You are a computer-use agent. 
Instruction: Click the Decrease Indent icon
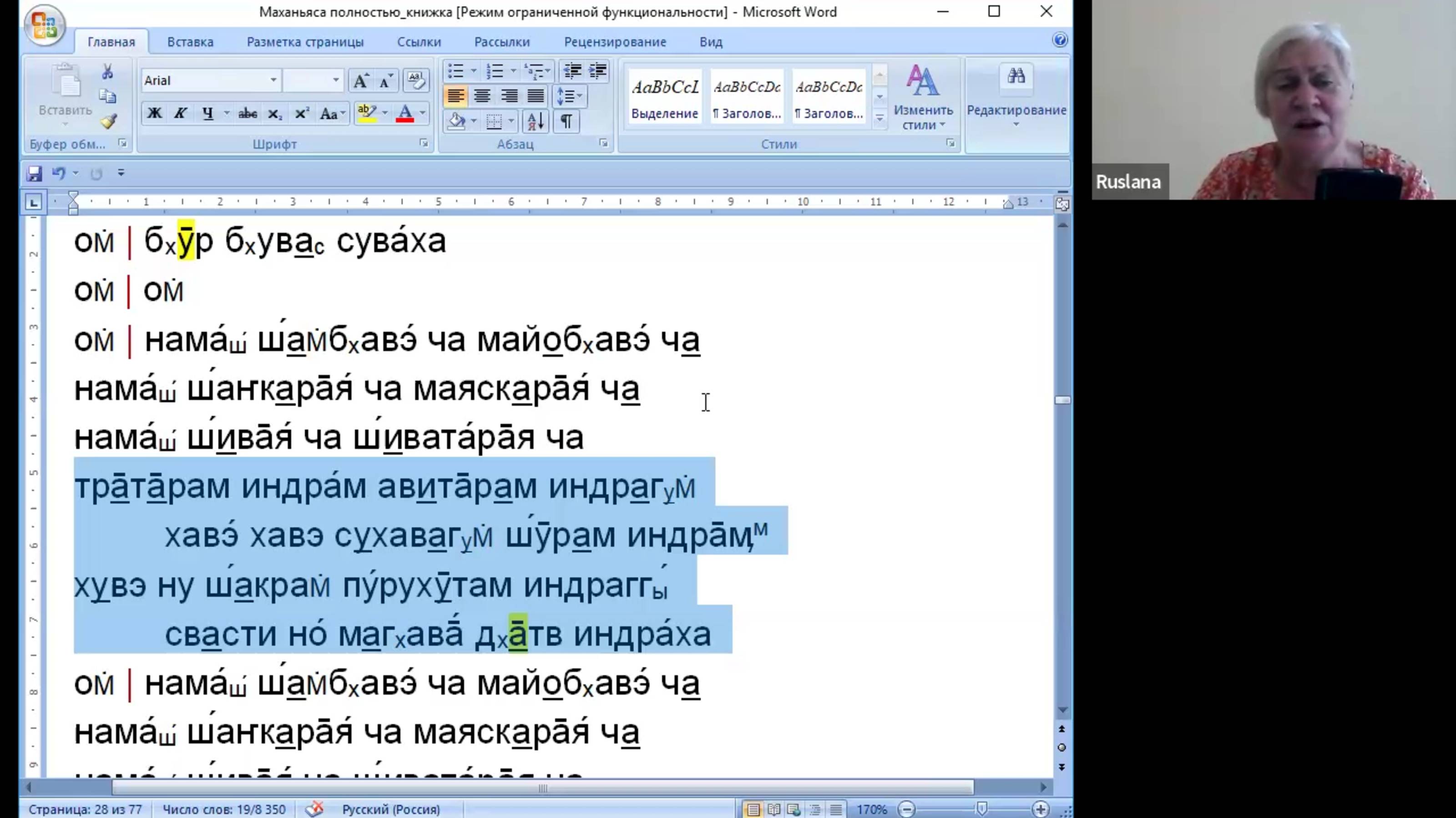(572, 71)
